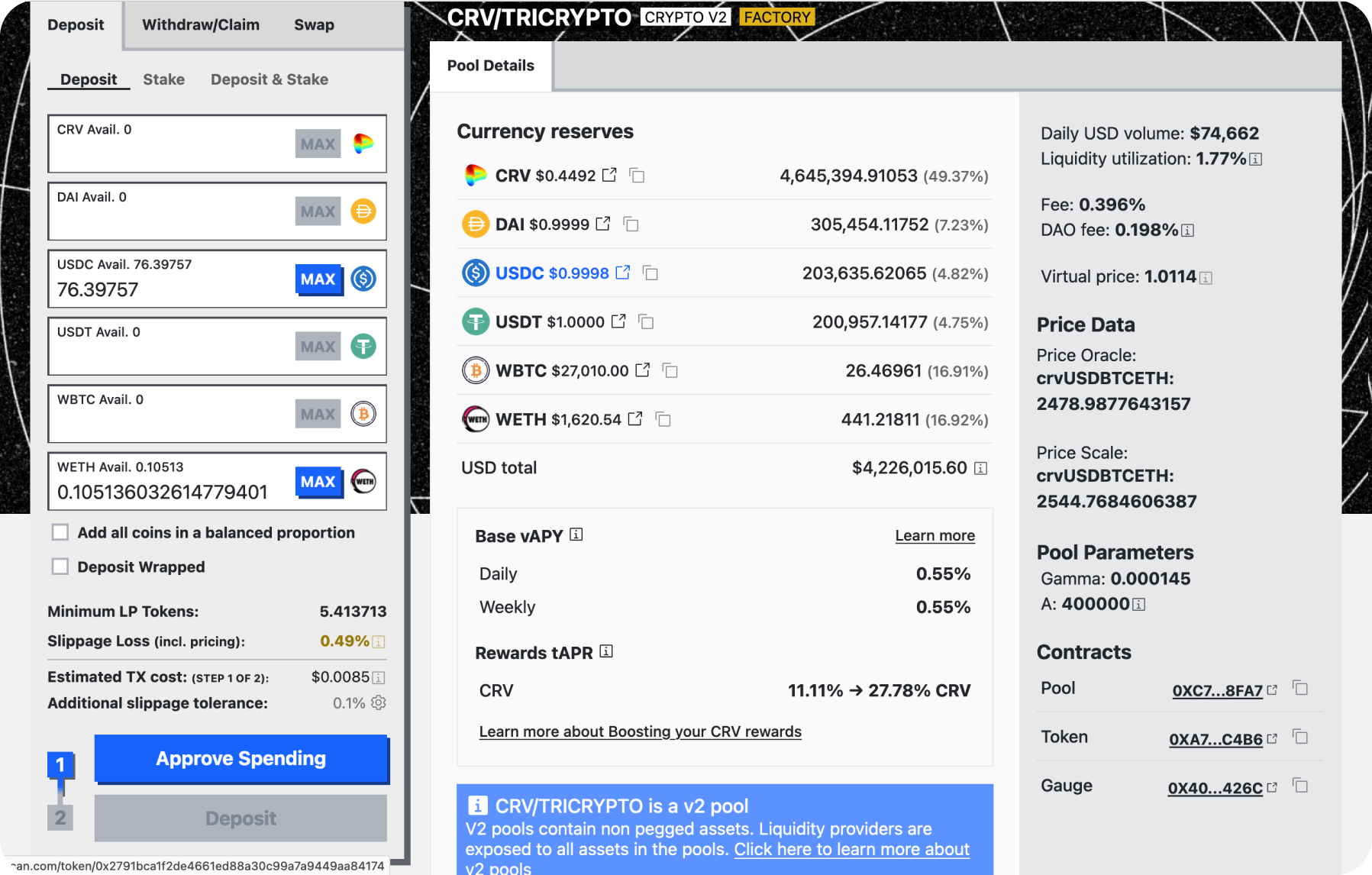Show Estimated TX cost info icon
The width and height of the screenshot is (1372, 875).
click(x=379, y=678)
